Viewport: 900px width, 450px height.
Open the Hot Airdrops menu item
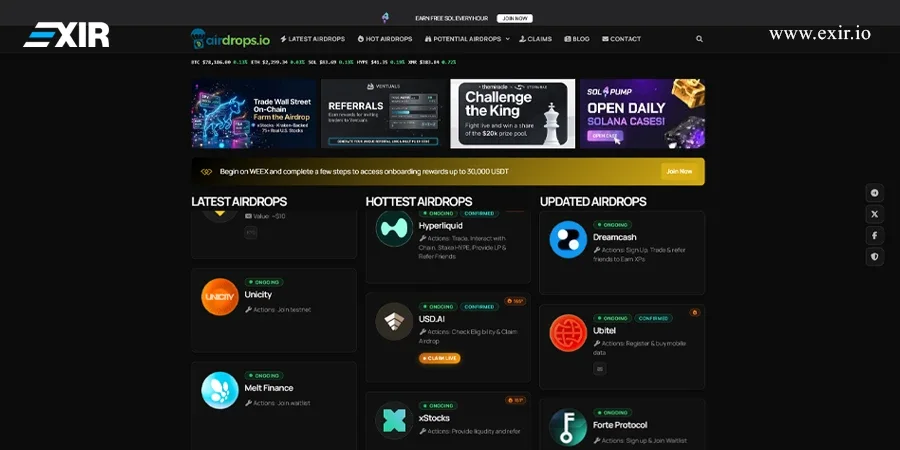385,39
